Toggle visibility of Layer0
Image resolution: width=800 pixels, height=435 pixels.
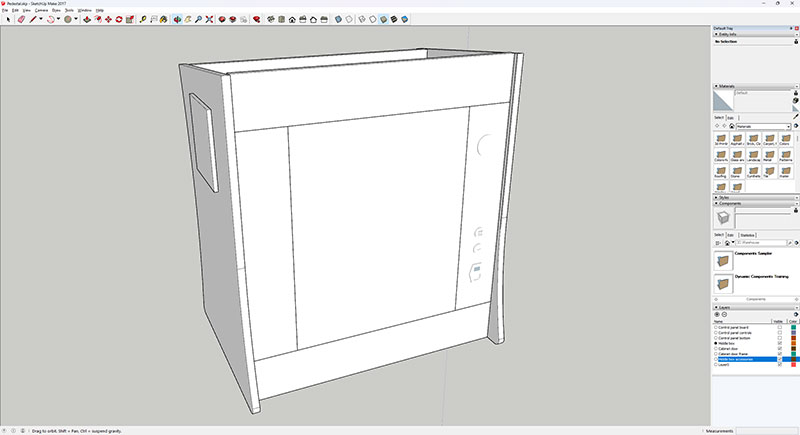coord(780,365)
